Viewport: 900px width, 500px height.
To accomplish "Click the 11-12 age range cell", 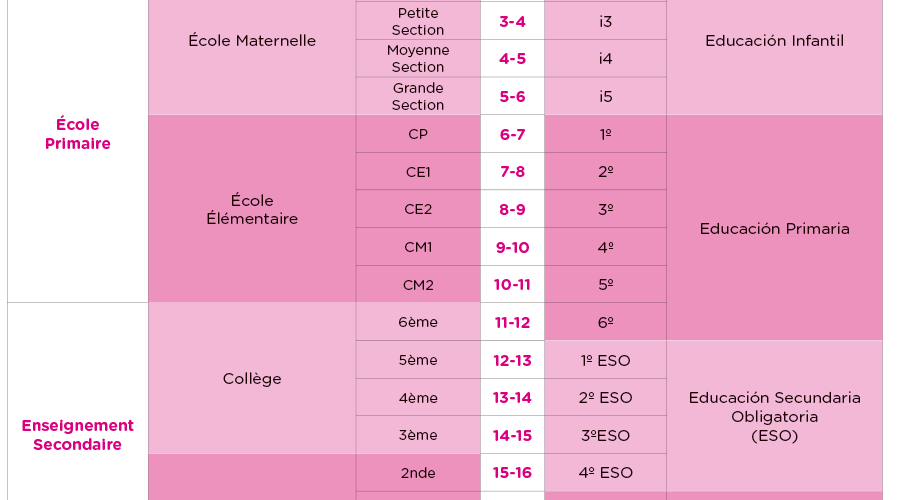I will 512,322.
